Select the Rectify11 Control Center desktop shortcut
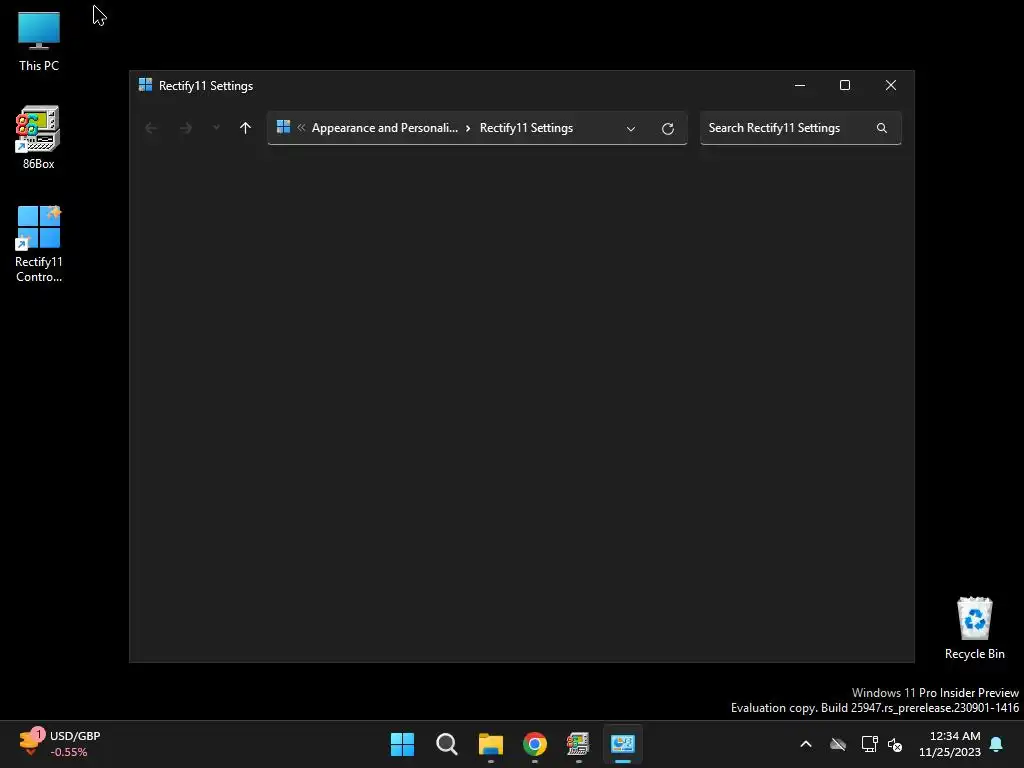 pos(39,244)
